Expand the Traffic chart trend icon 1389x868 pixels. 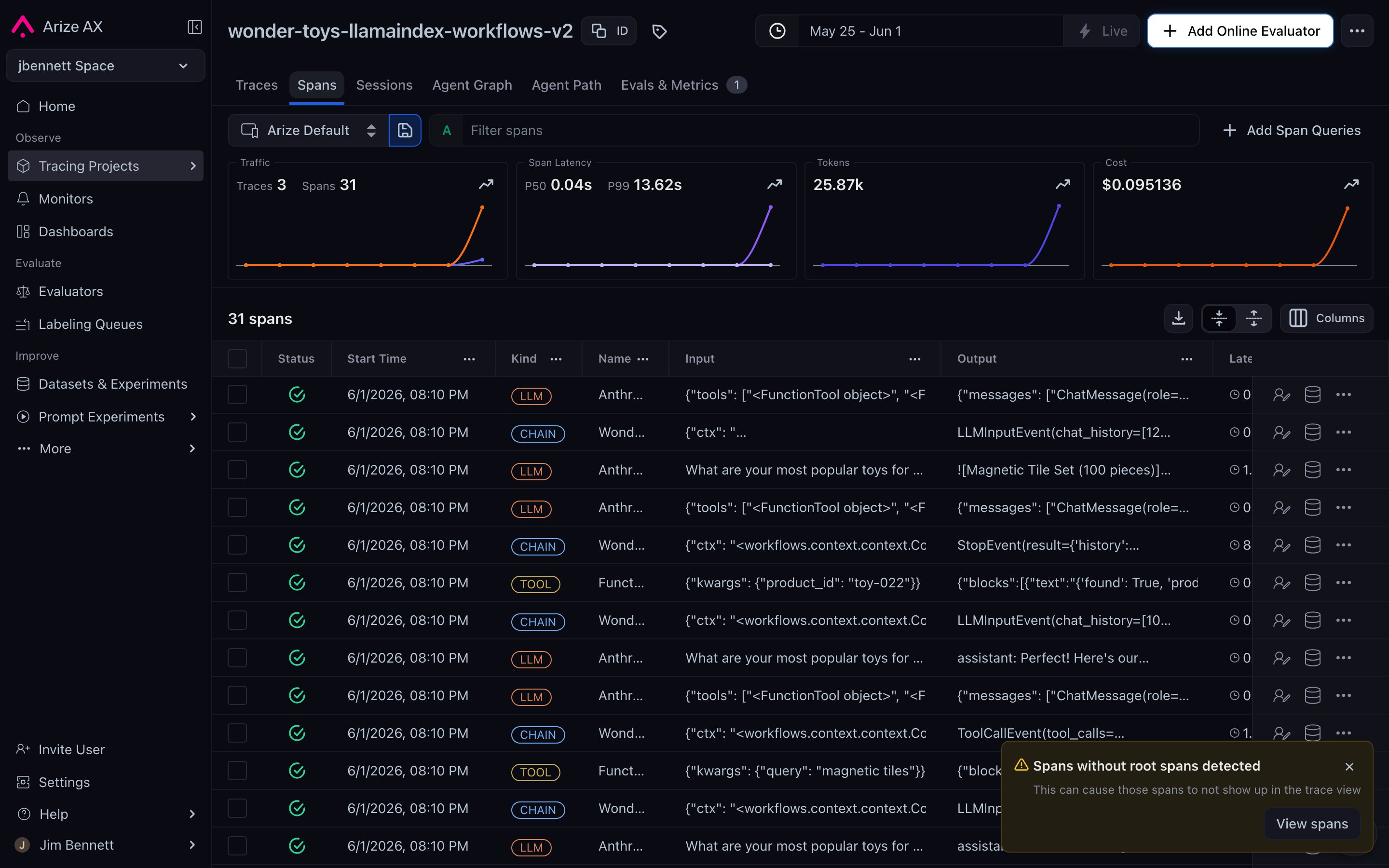[x=486, y=184]
